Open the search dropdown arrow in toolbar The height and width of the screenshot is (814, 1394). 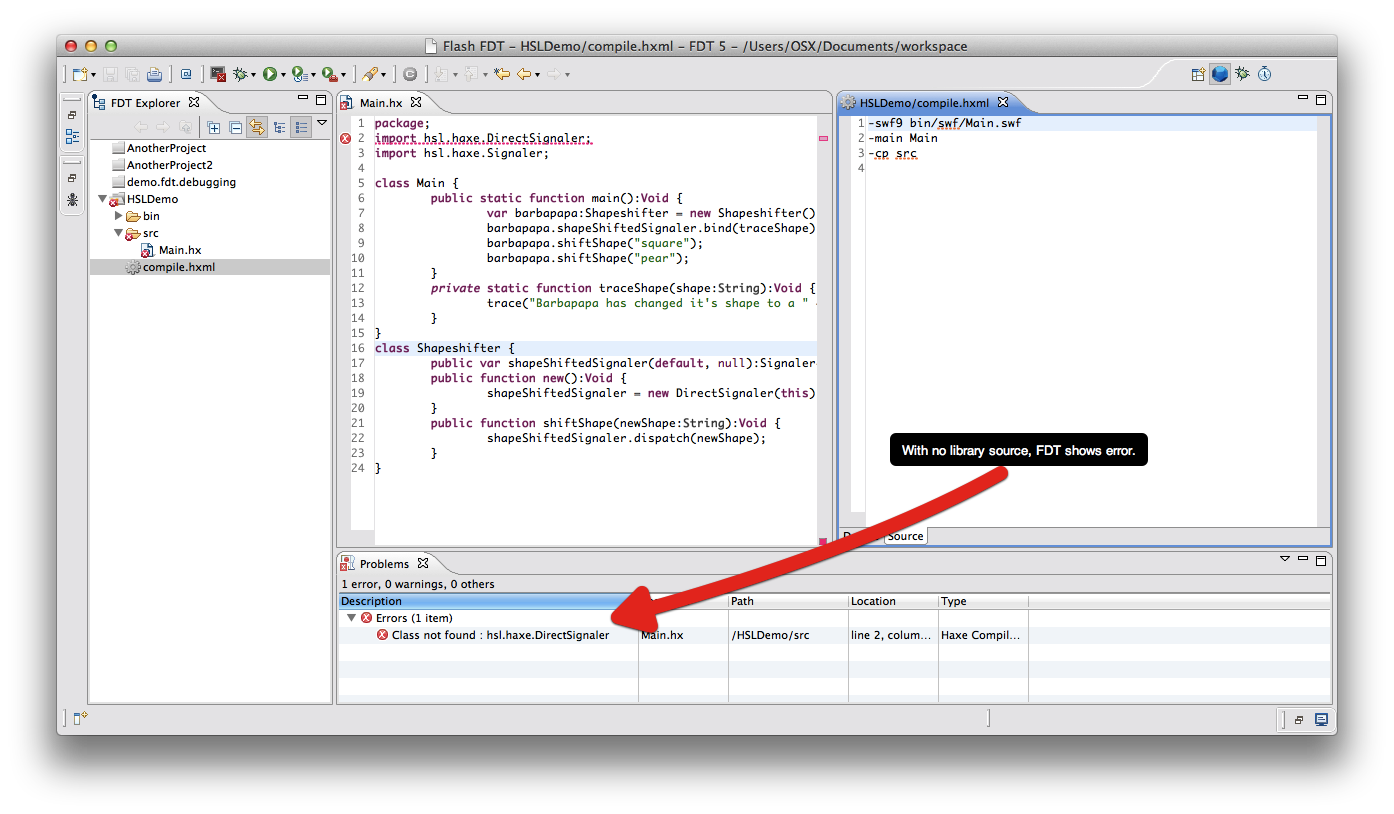pos(383,75)
